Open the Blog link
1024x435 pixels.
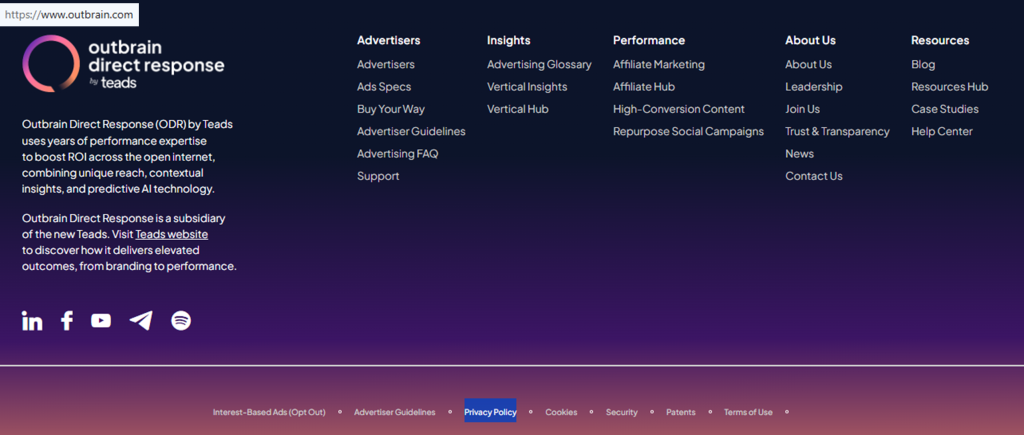[923, 65]
